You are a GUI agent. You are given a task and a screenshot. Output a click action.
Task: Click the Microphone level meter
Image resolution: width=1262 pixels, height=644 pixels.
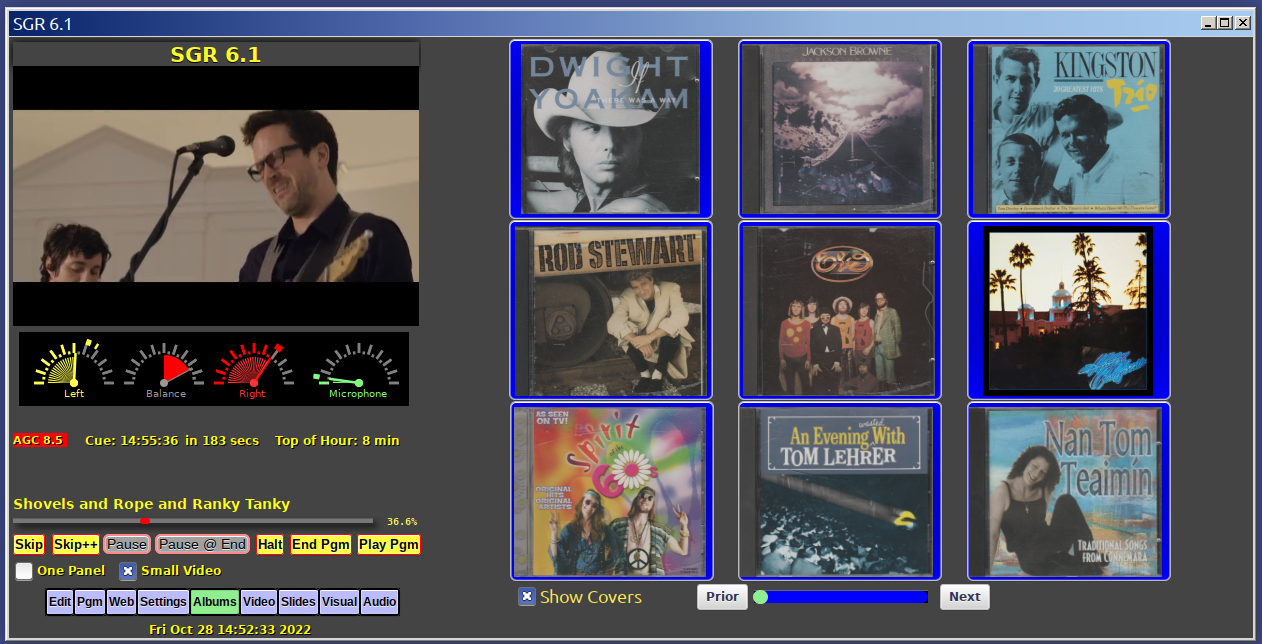[x=358, y=368]
